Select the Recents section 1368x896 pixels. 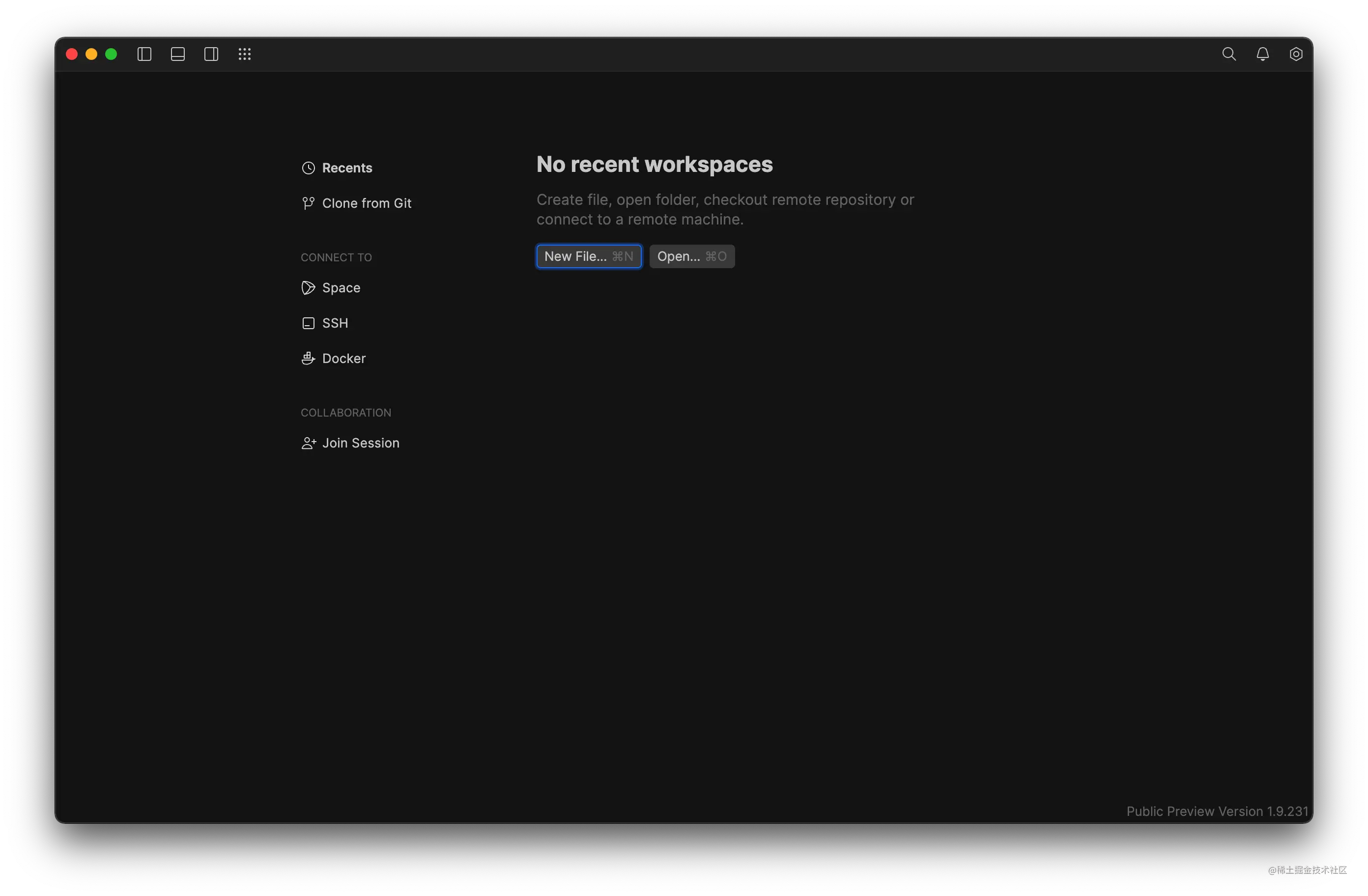pyautogui.click(x=346, y=168)
